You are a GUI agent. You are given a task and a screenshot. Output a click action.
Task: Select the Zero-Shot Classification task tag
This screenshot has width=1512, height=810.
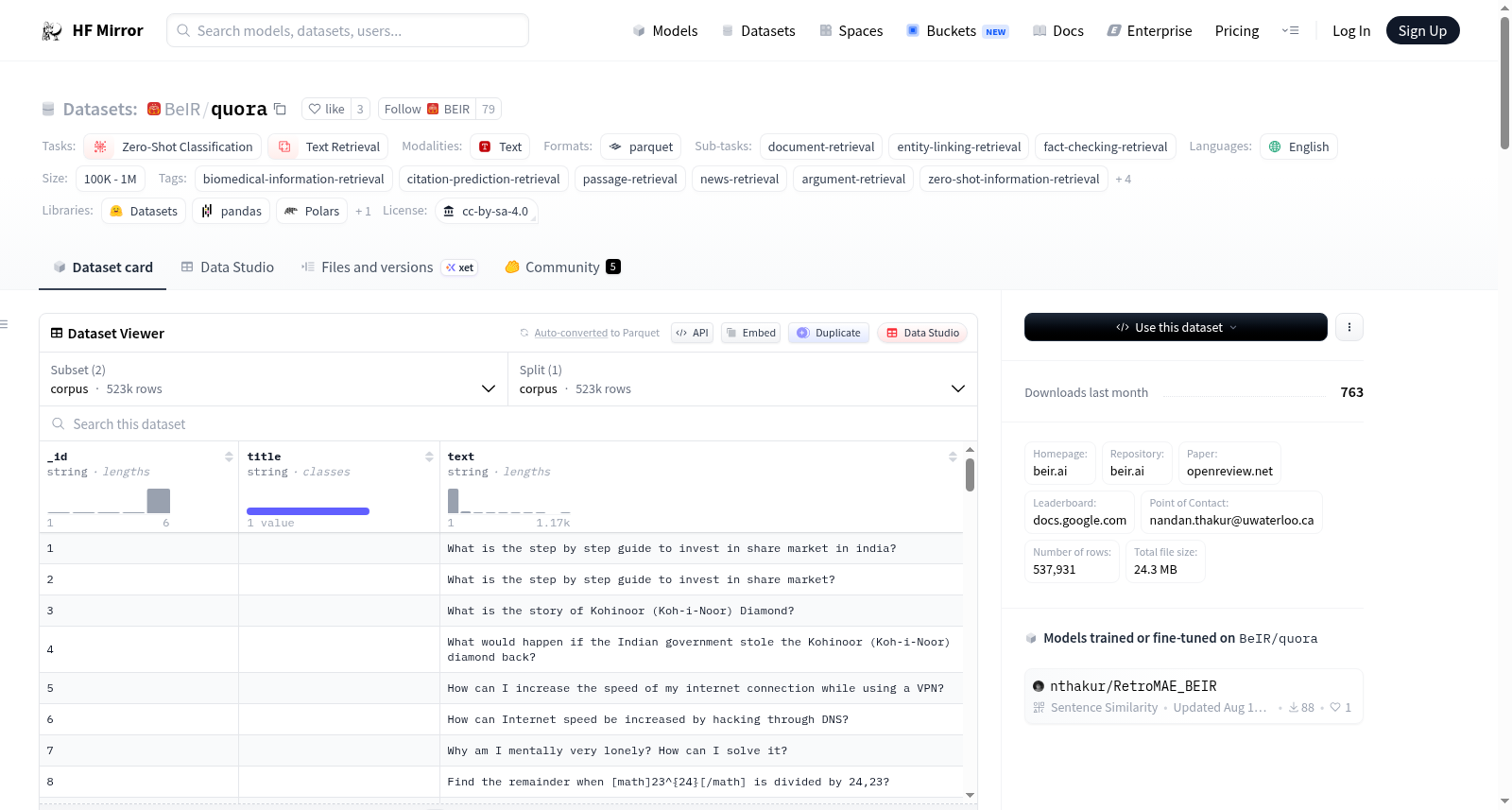(x=173, y=146)
